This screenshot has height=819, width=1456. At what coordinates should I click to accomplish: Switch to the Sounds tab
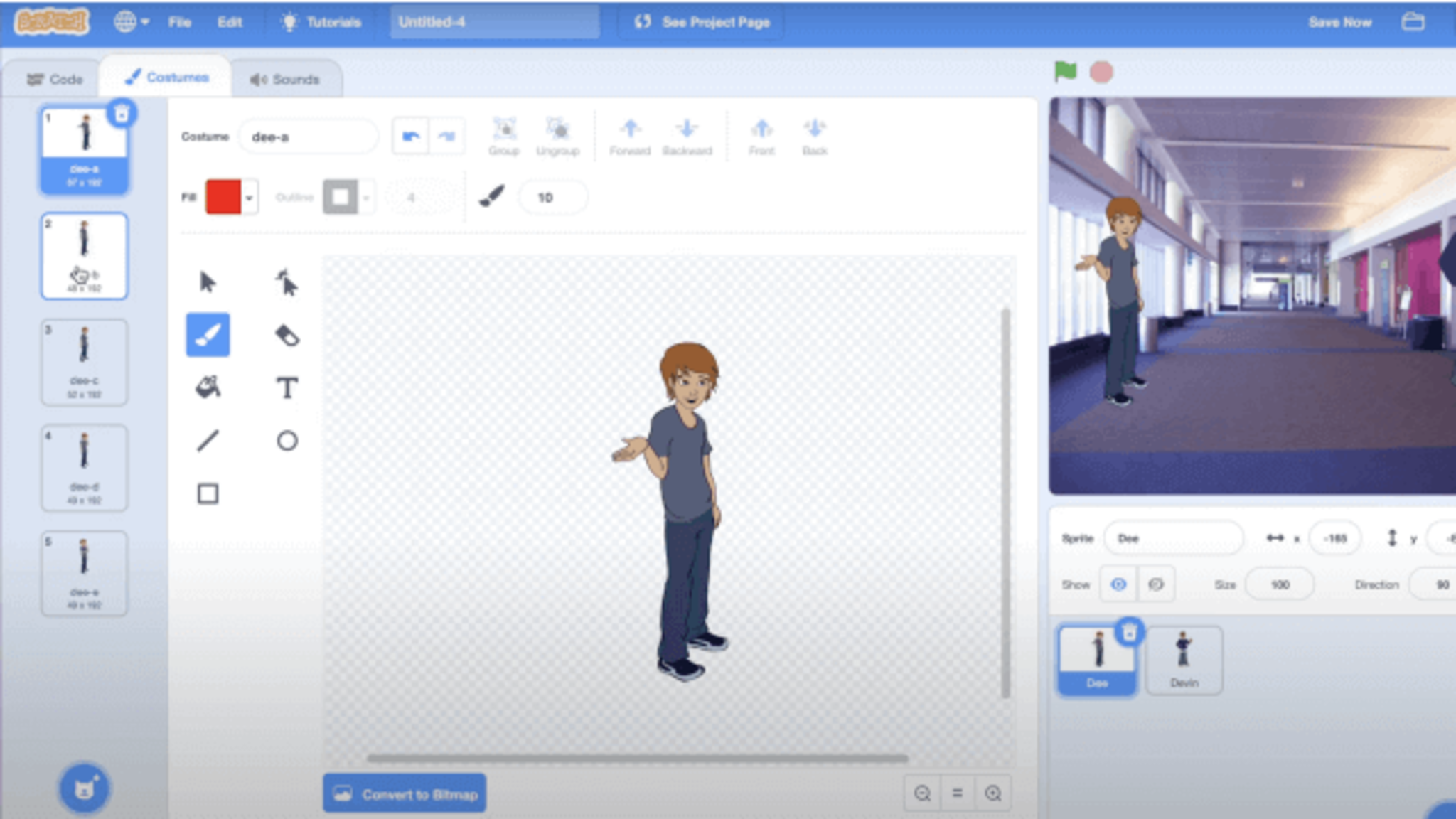(285, 79)
